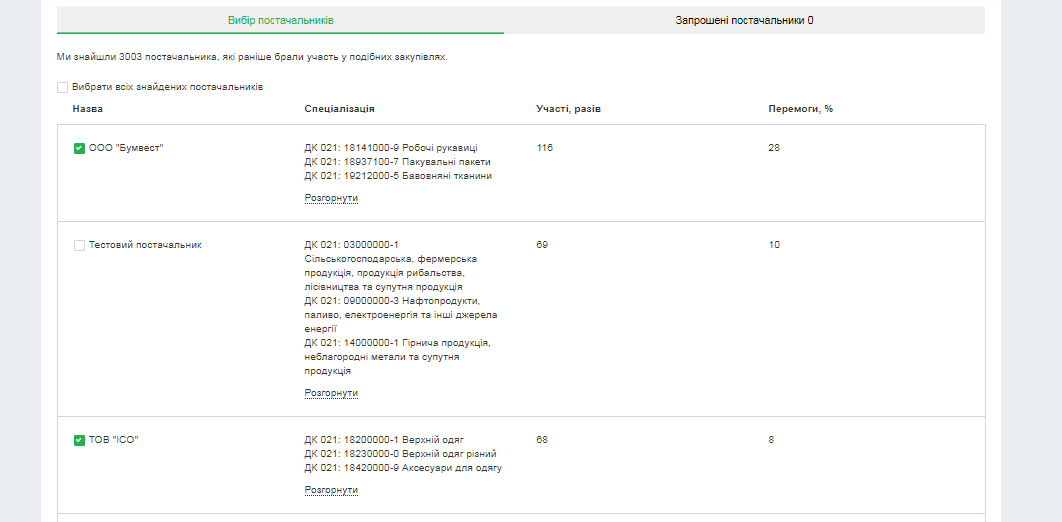This screenshot has height=522, width=1062.
Task: Expand specializations via Розгорнути for ООО "Бумвест"
Action: pyautogui.click(x=331, y=198)
